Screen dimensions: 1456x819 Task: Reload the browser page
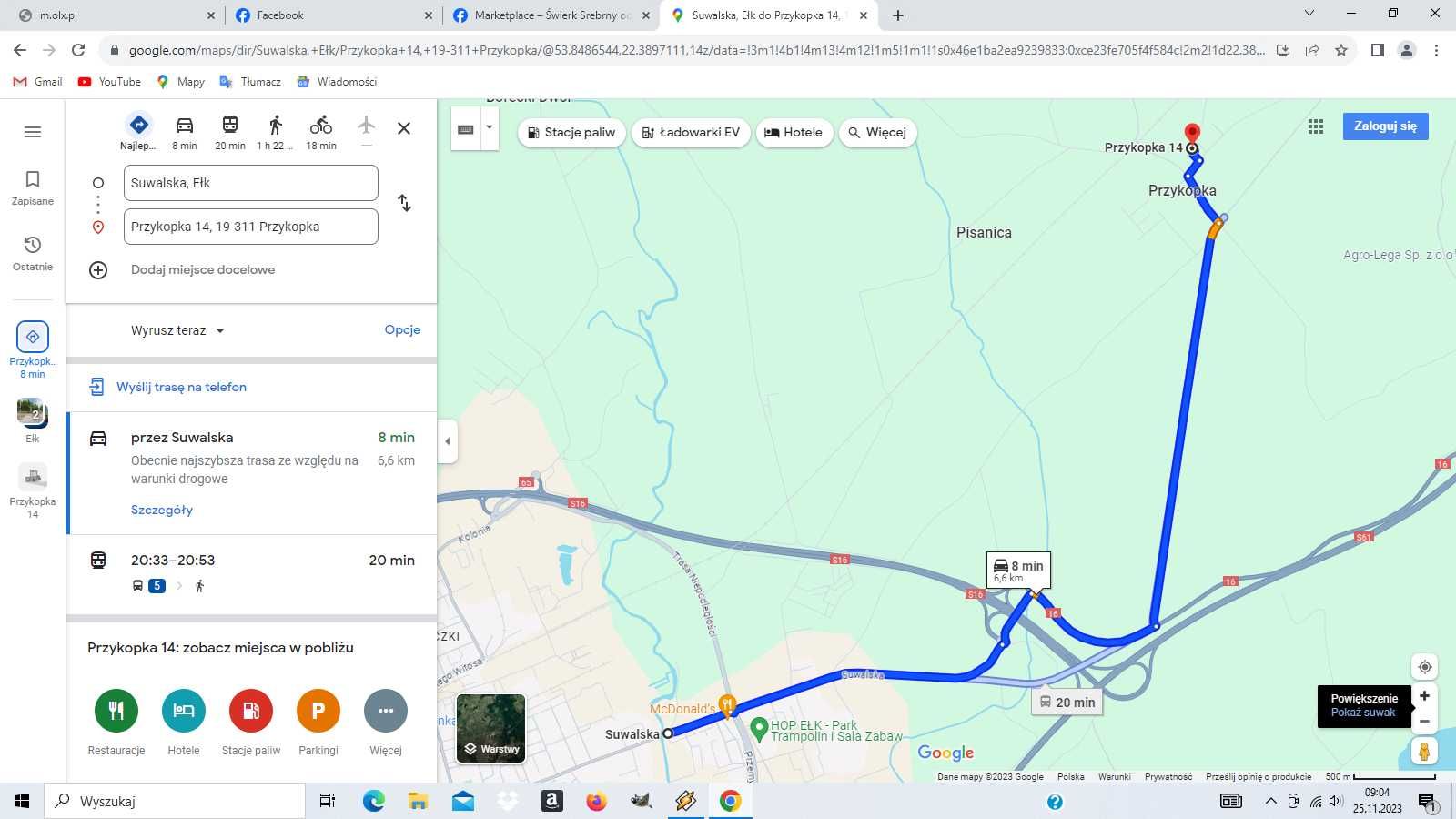point(78,50)
